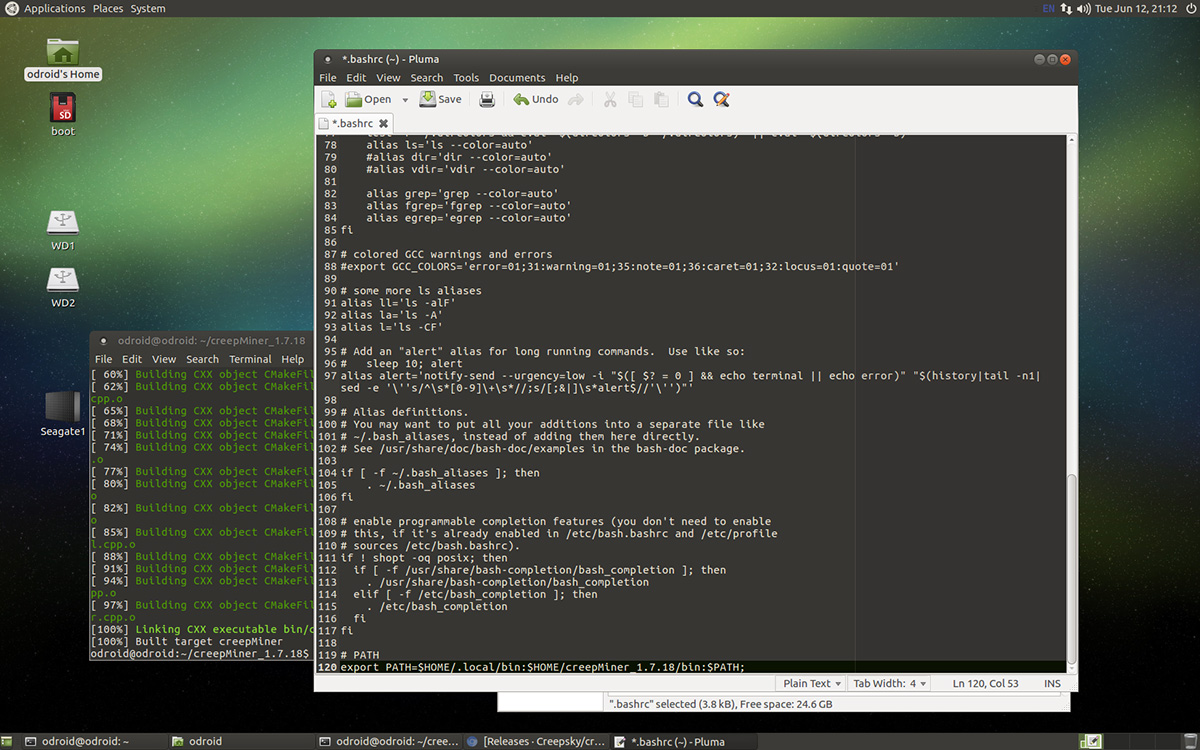Open the clock showing Tue Jun 12
The image size is (1200, 750).
(1134, 9)
